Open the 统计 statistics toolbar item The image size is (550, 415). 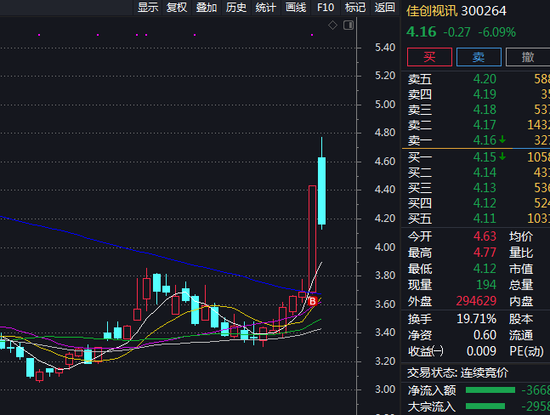(266, 7)
